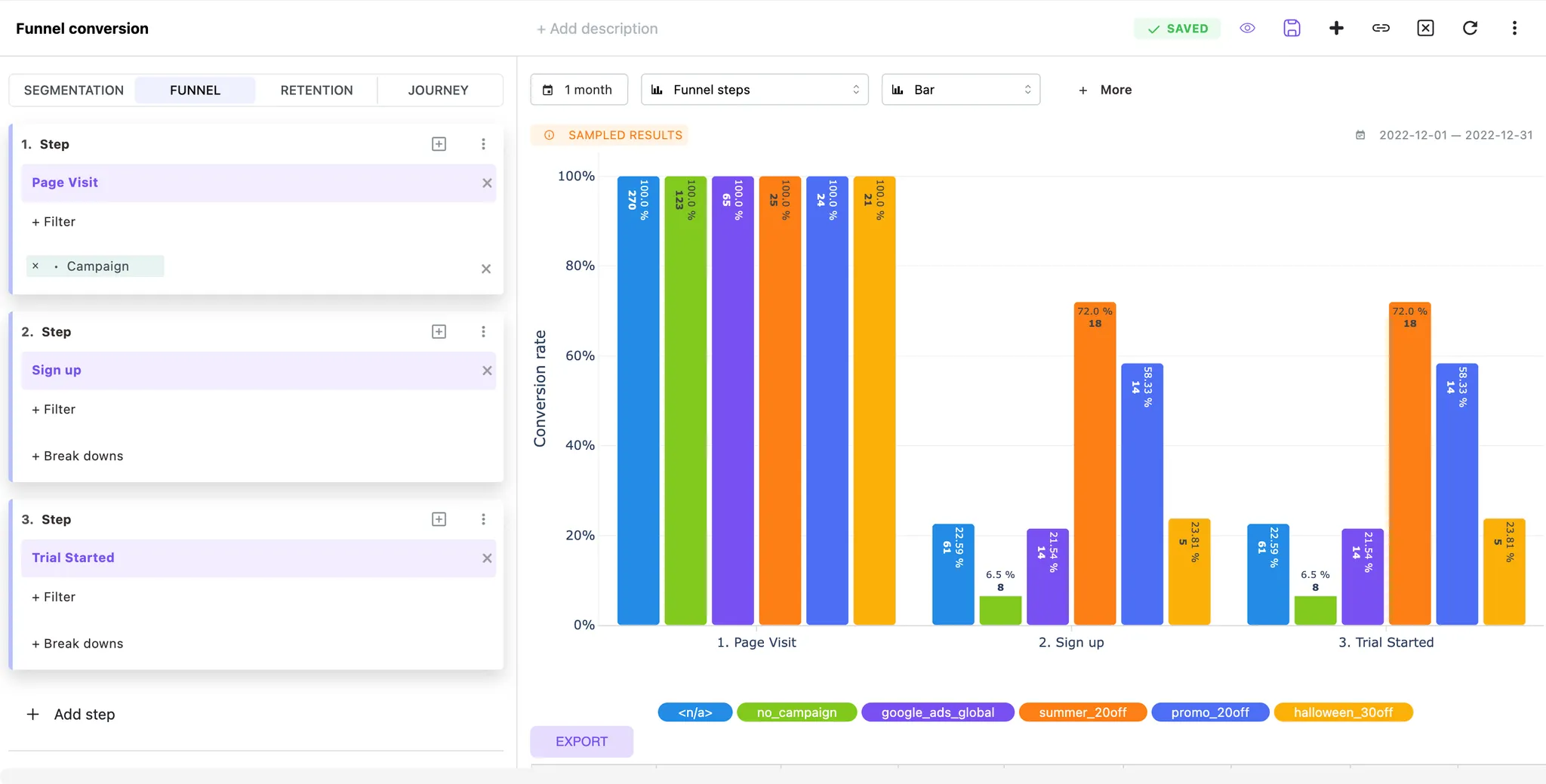Viewport: 1546px width, 784px height.
Task: Toggle the summer_20off legend series
Action: coord(1082,712)
